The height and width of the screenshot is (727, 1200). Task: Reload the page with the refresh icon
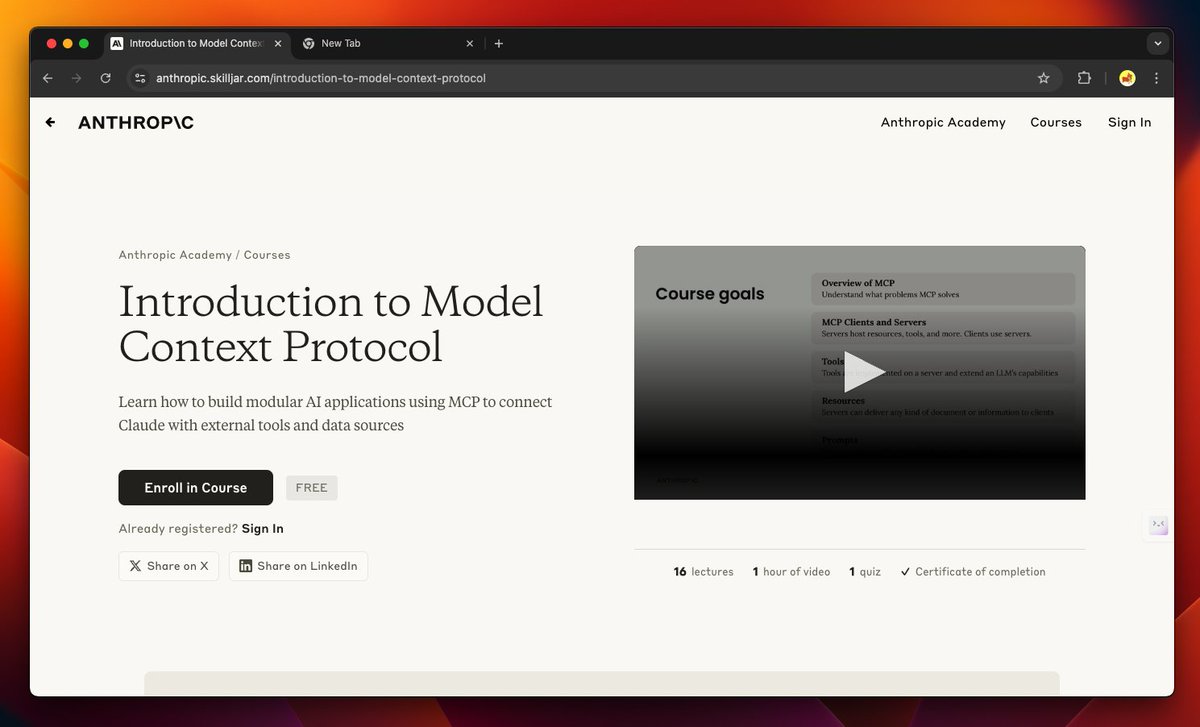click(105, 78)
